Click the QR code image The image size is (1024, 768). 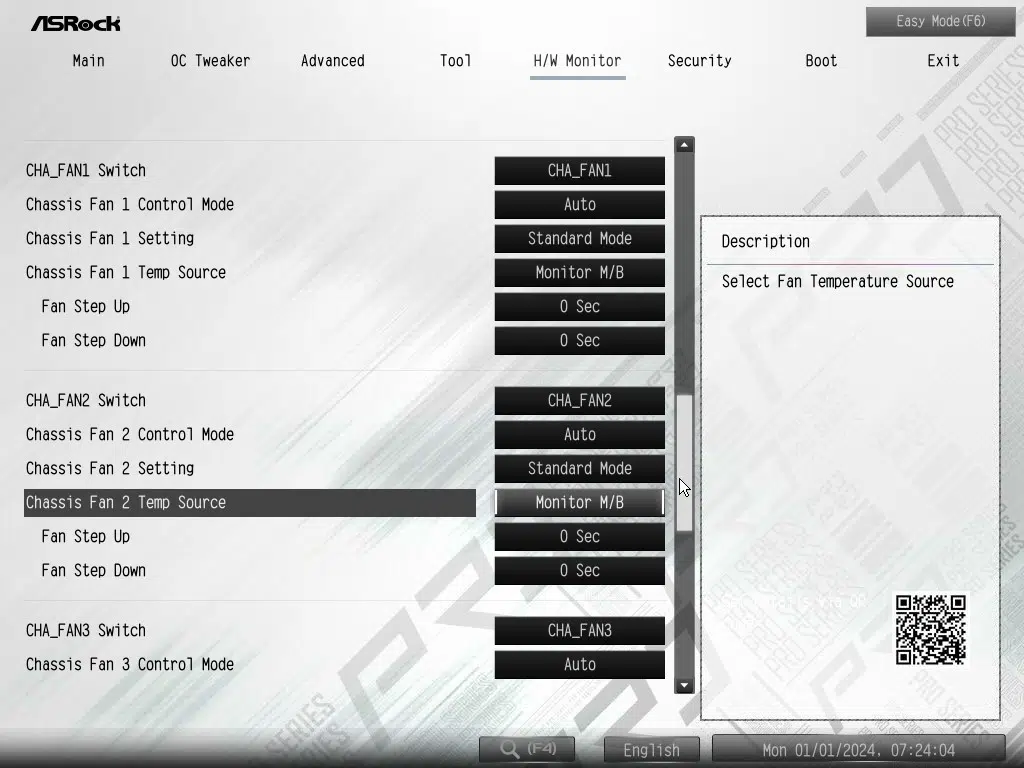pyautogui.click(x=930, y=629)
